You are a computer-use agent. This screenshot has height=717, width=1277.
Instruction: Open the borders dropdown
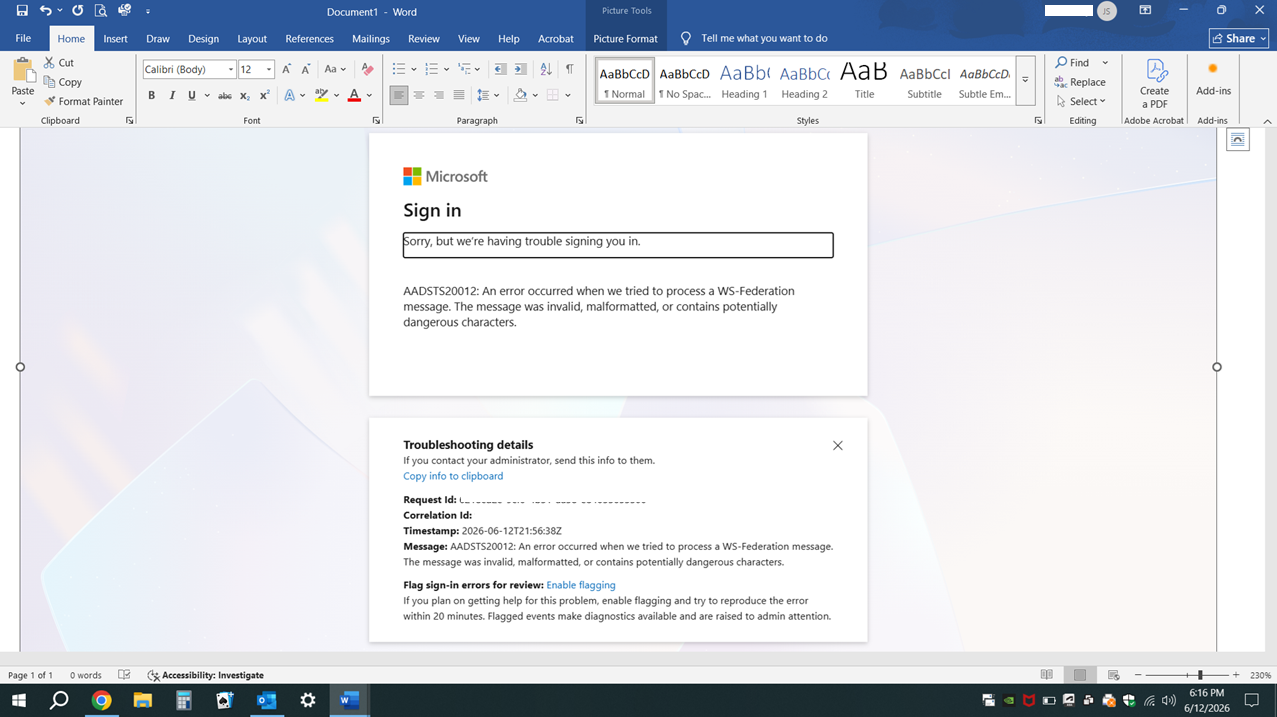pos(568,96)
